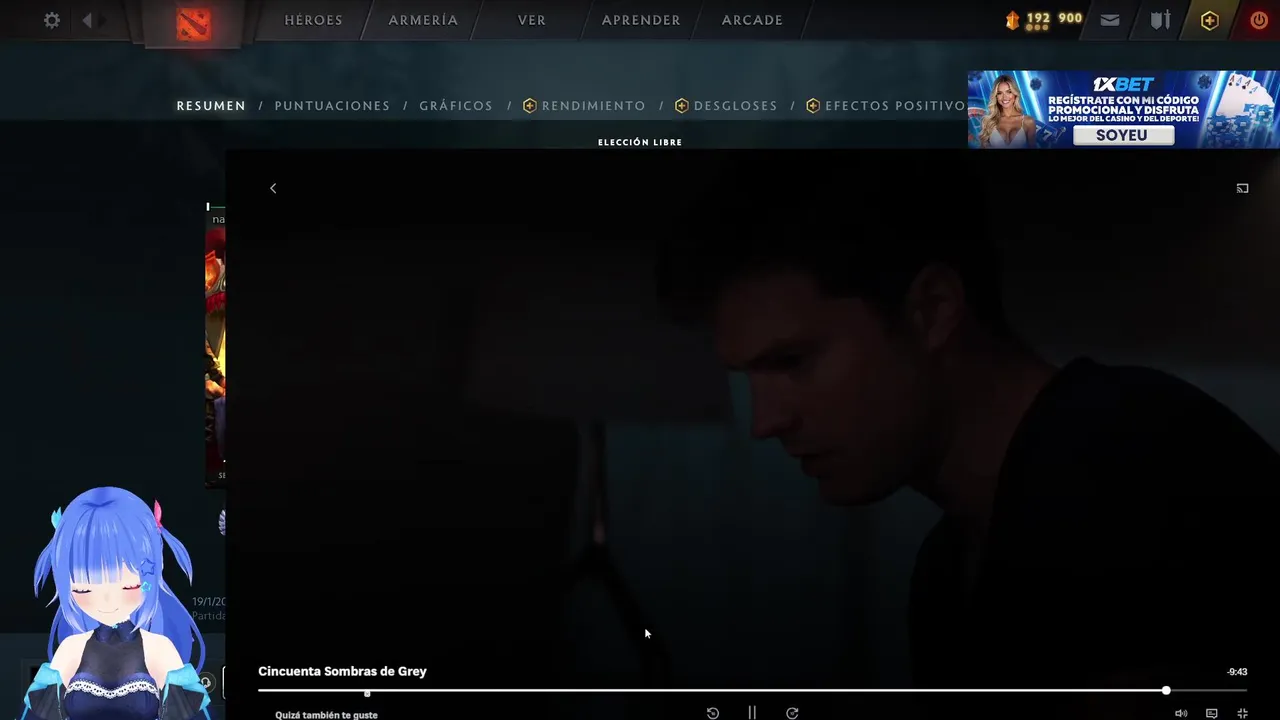Open the Arcade menu
The image size is (1280, 720).
(752, 20)
